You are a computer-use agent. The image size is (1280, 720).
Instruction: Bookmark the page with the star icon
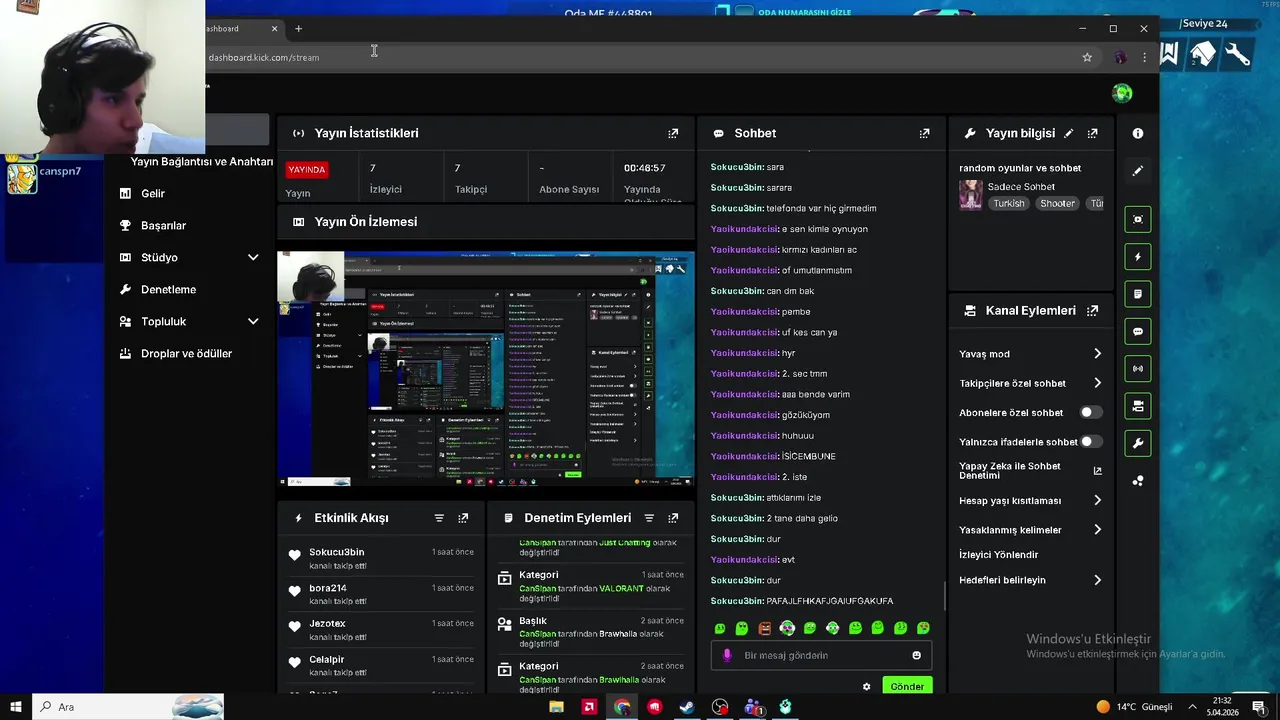pyautogui.click(x=1087, y=57)
